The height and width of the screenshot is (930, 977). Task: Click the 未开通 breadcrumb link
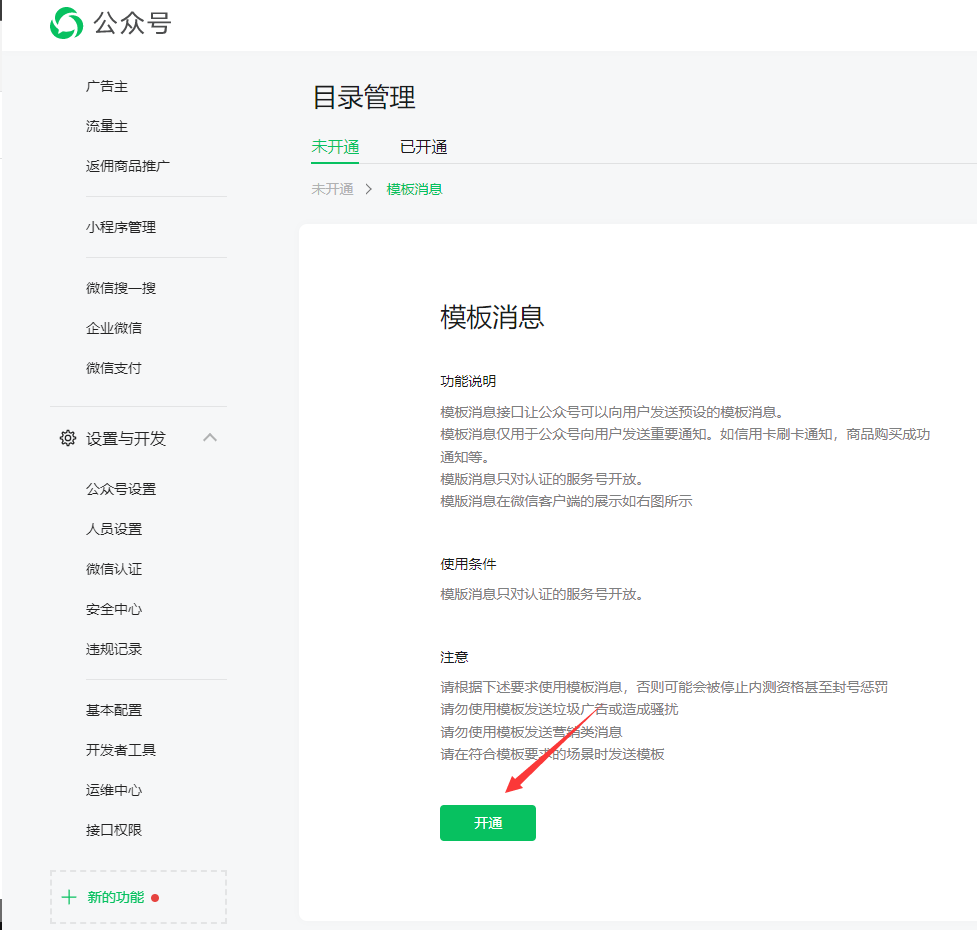pos(332,189)
